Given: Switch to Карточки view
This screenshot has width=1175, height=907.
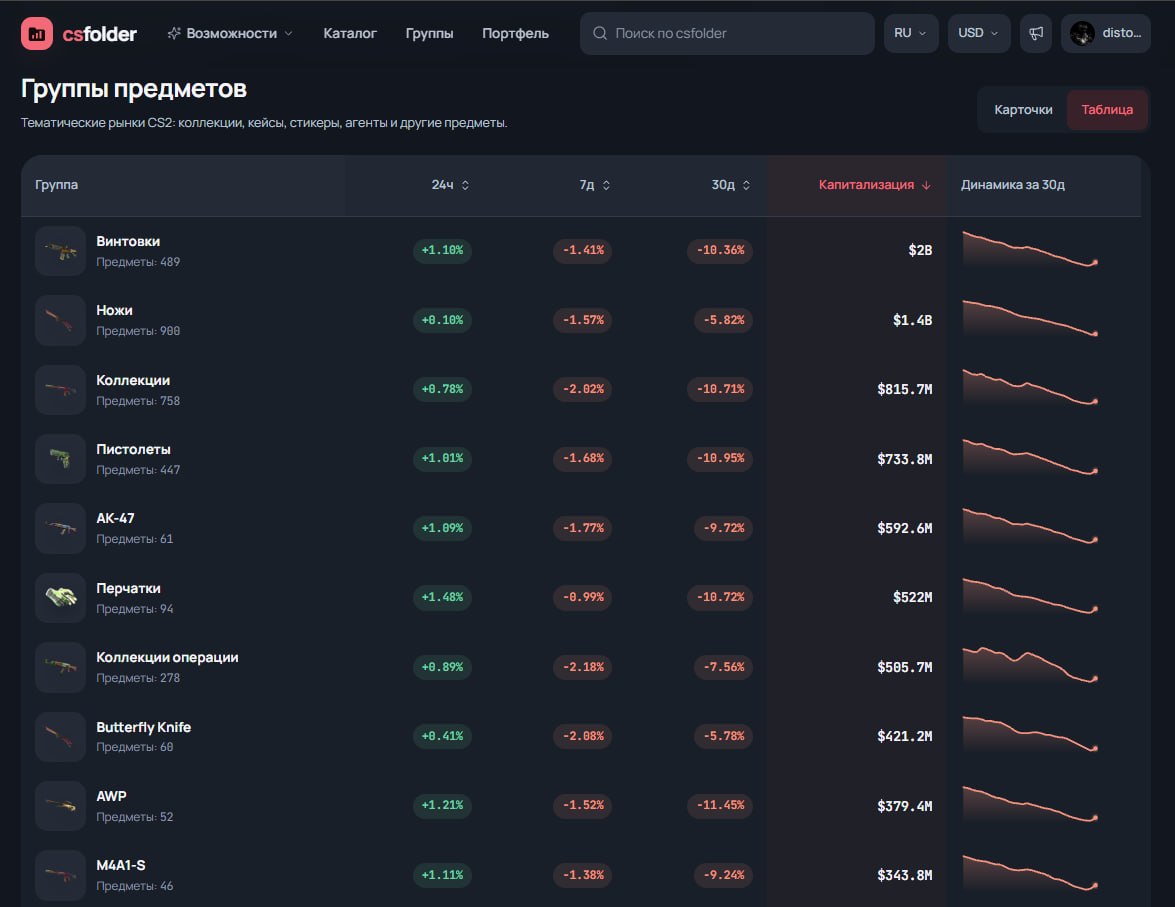Looking at the screenshot, I should tap(1023, 109).
